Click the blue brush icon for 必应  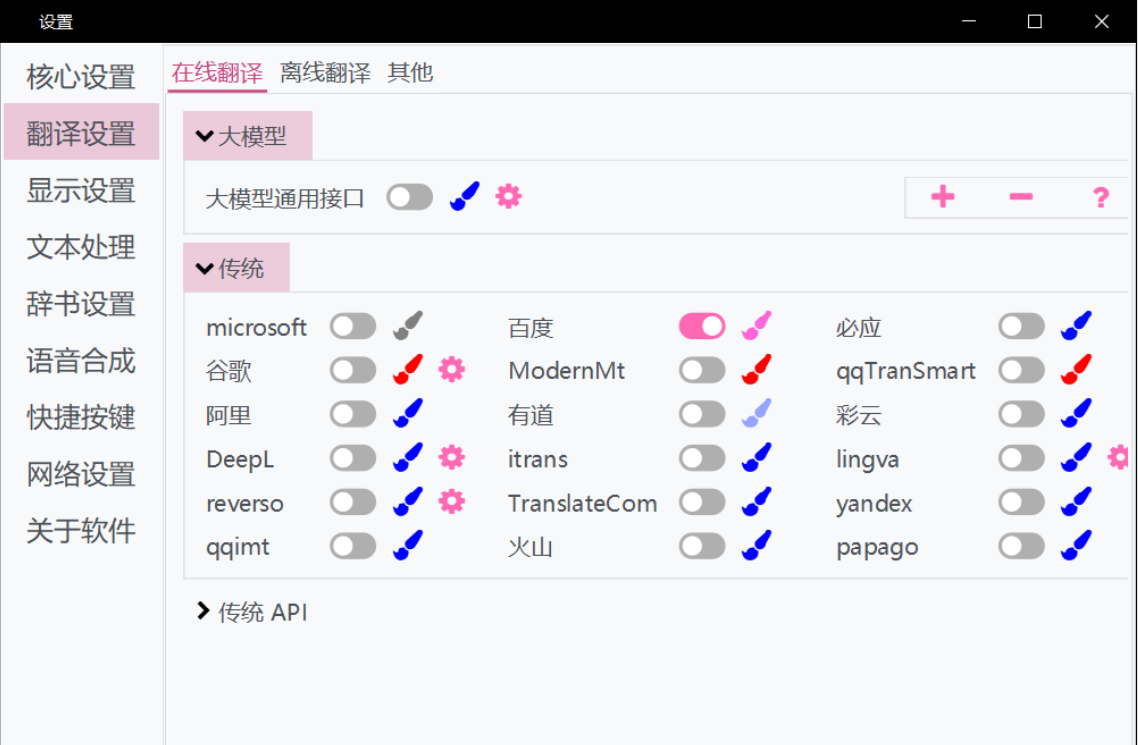[1076, 326]
